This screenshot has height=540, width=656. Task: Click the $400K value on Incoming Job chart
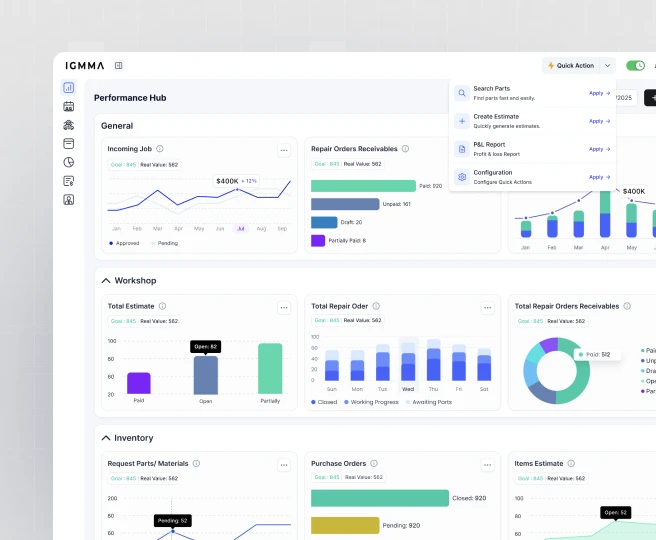227,181
